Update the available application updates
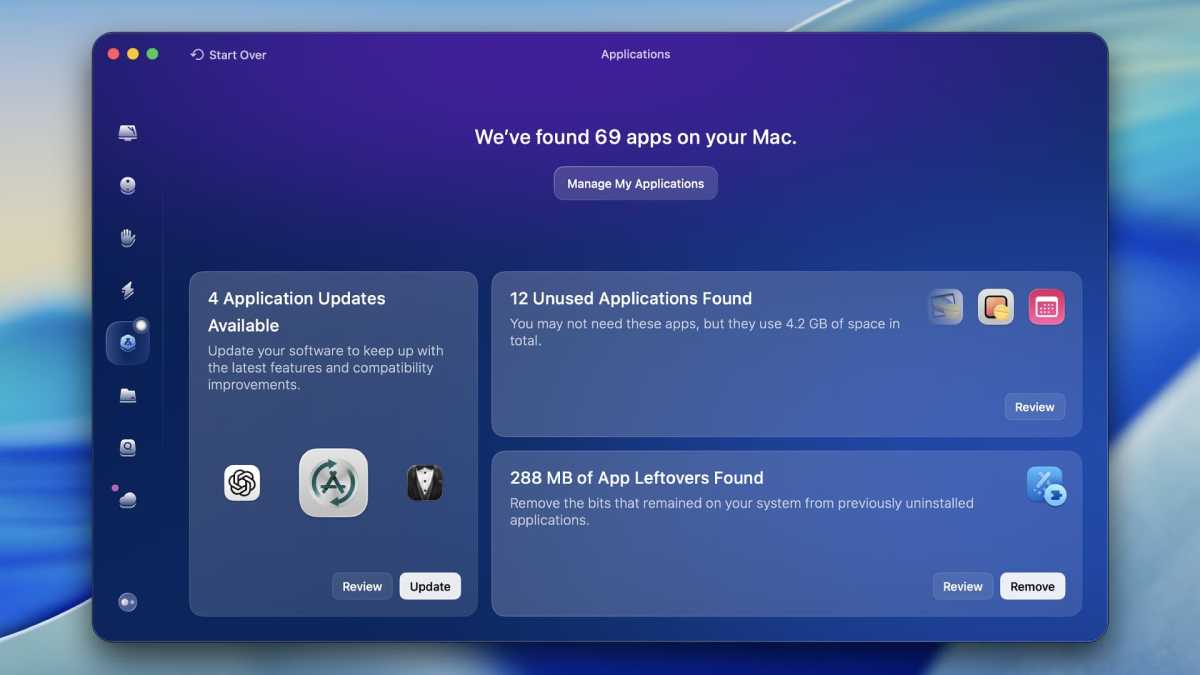Screen dimensions: 1200x675 [430, 586]
